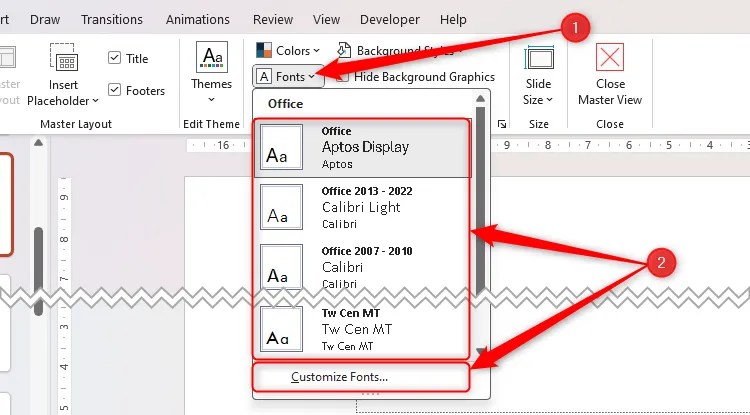The width and height of the screenshot is (750, 415).
Task: Select the Office Aptos Display font theme
Action: click(x=362, y=148)
